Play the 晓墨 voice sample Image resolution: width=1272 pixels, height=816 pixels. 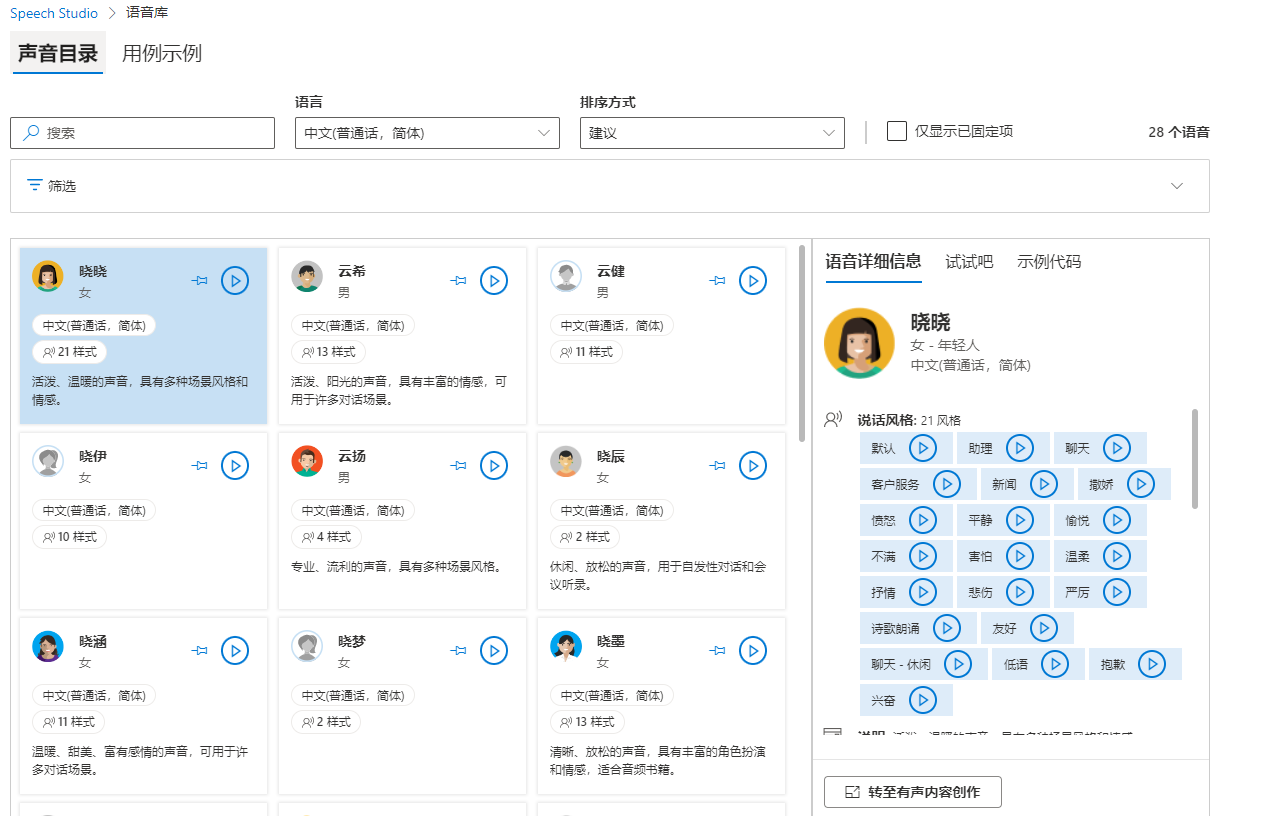tap(753, 651)
